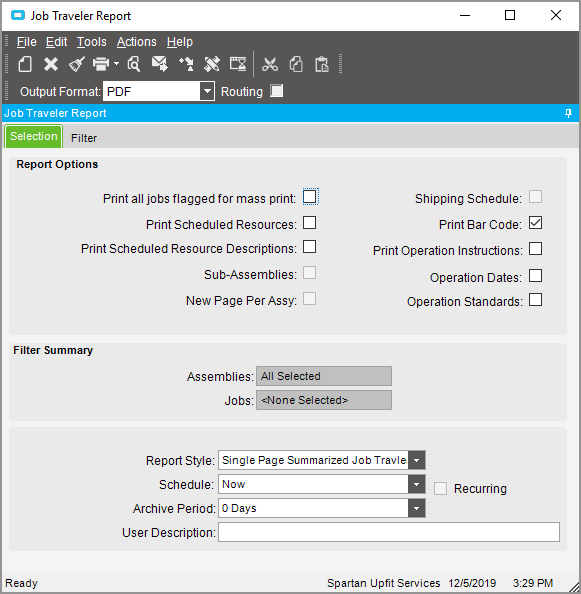Click the New document toolbar icon
The image size is (581, 594).
pos(25,64)
